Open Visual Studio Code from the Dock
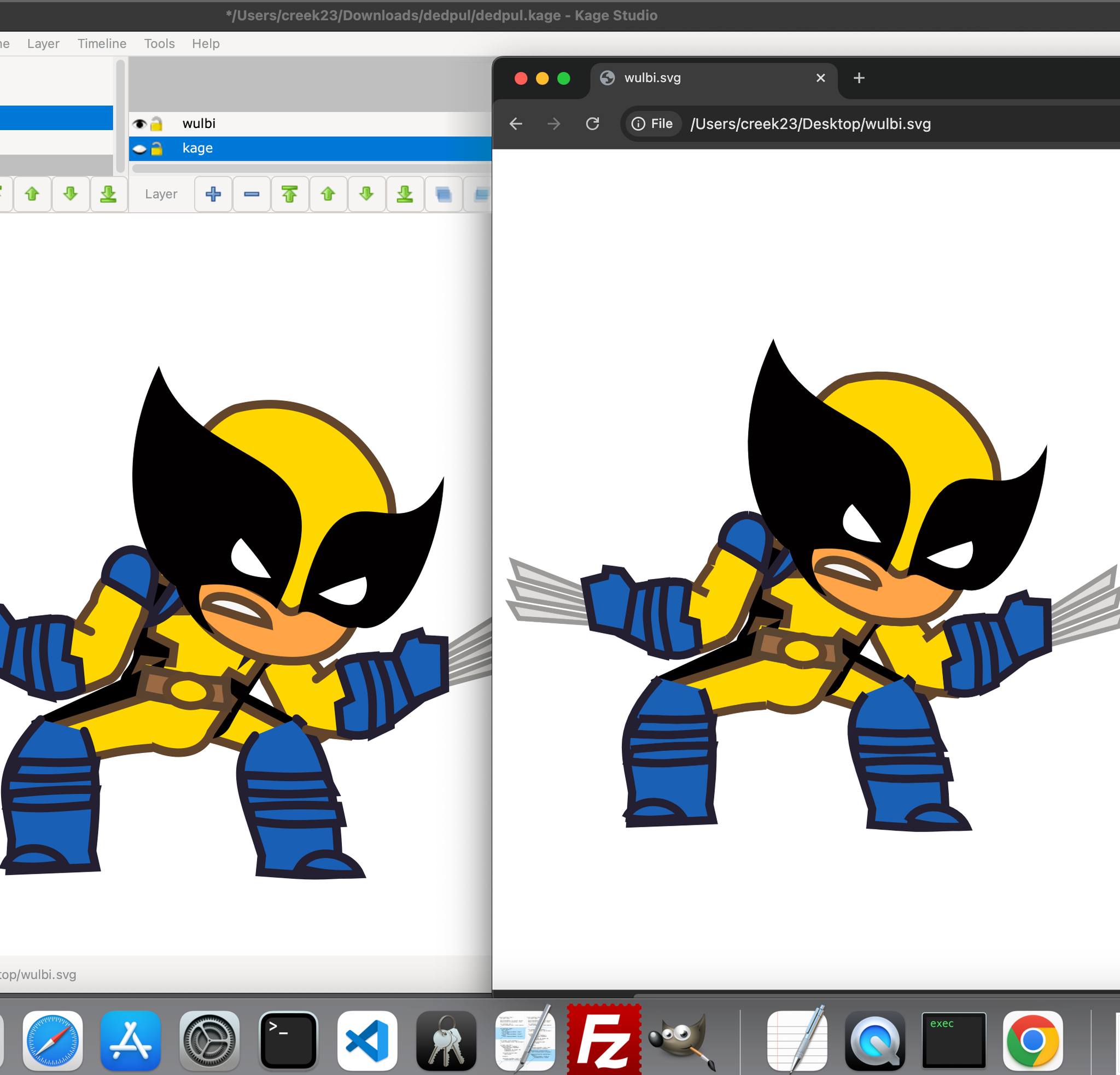This screenshot has width=1120, height=1075. [x=367, y=1041]
